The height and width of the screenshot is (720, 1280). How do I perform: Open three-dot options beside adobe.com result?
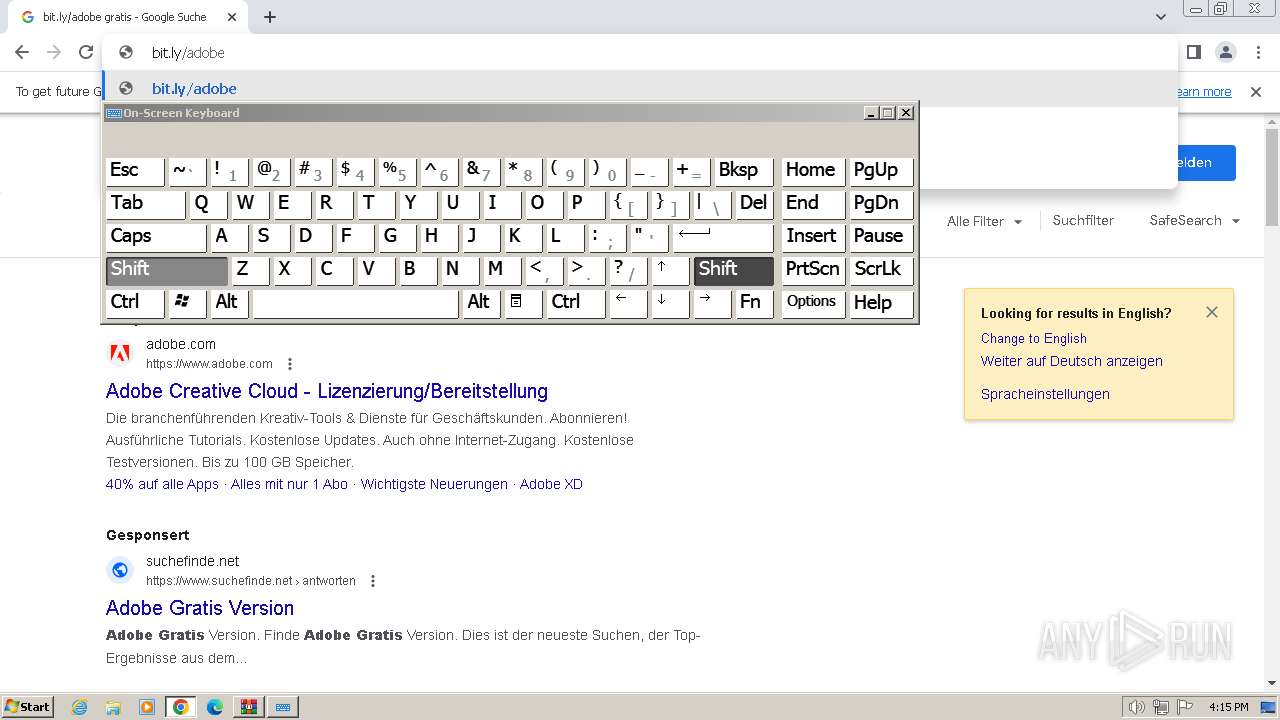coord(290,364)
